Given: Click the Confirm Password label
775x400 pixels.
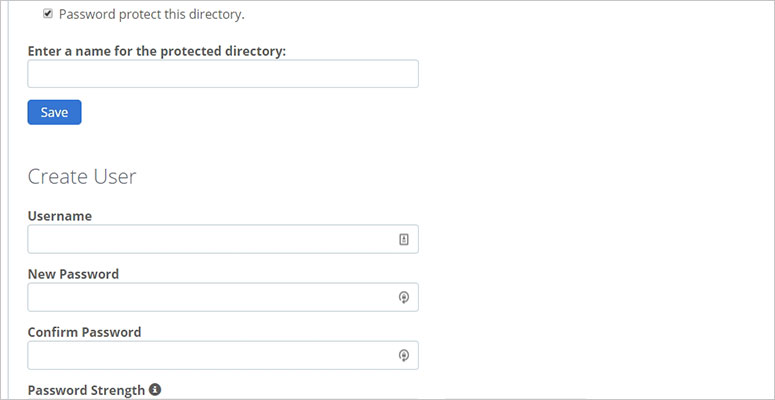Looking at the screenshot, I should tap(85, 332).
